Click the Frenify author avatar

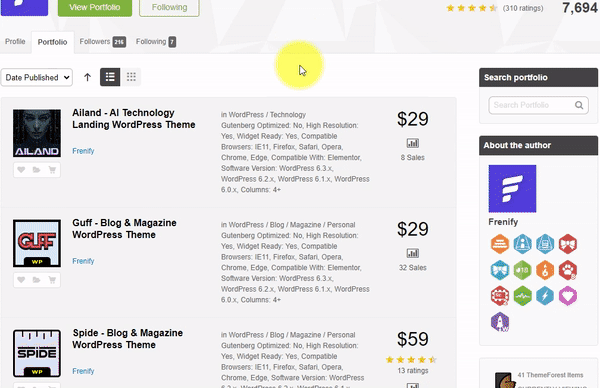tap(512, 189)
